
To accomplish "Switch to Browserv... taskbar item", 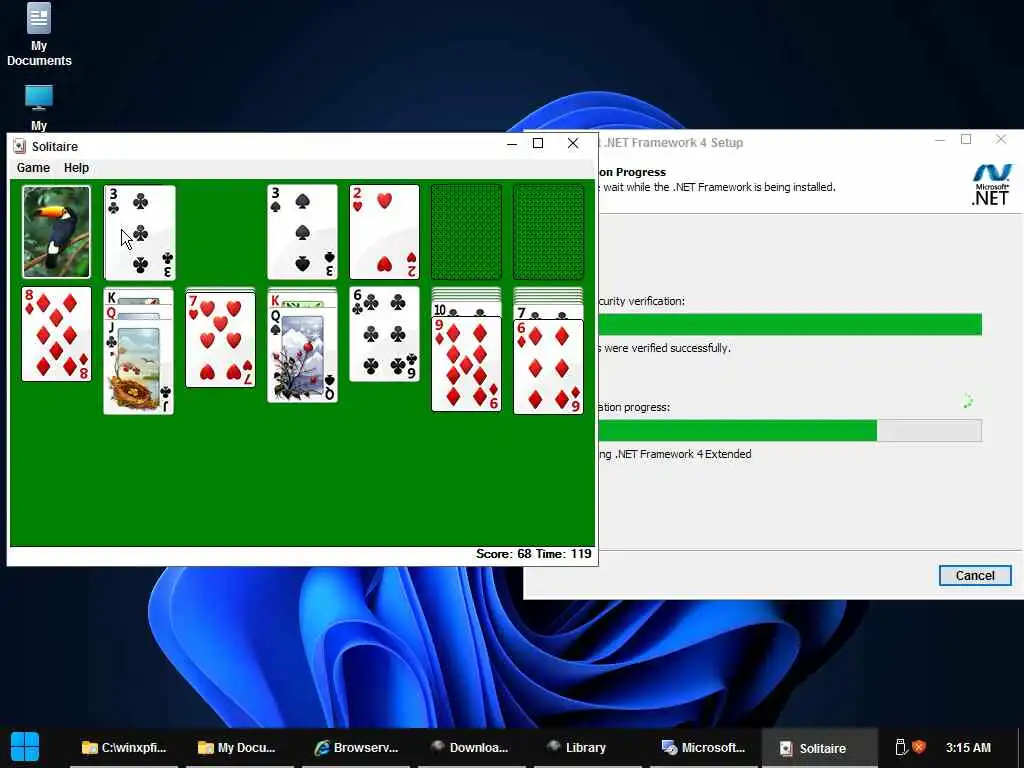I will [x=356, y=748].
